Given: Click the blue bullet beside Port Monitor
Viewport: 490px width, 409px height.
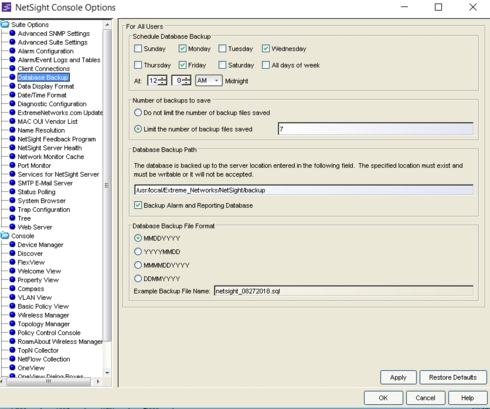Looking at the screenshot, I should (x=12, y=165).
